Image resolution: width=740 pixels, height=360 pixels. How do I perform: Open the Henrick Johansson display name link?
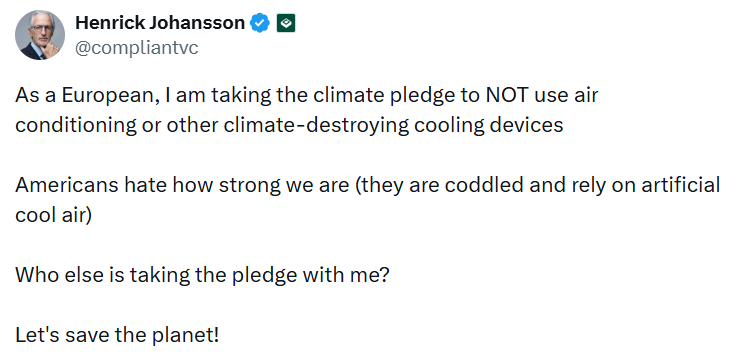(x=160, y=23)
